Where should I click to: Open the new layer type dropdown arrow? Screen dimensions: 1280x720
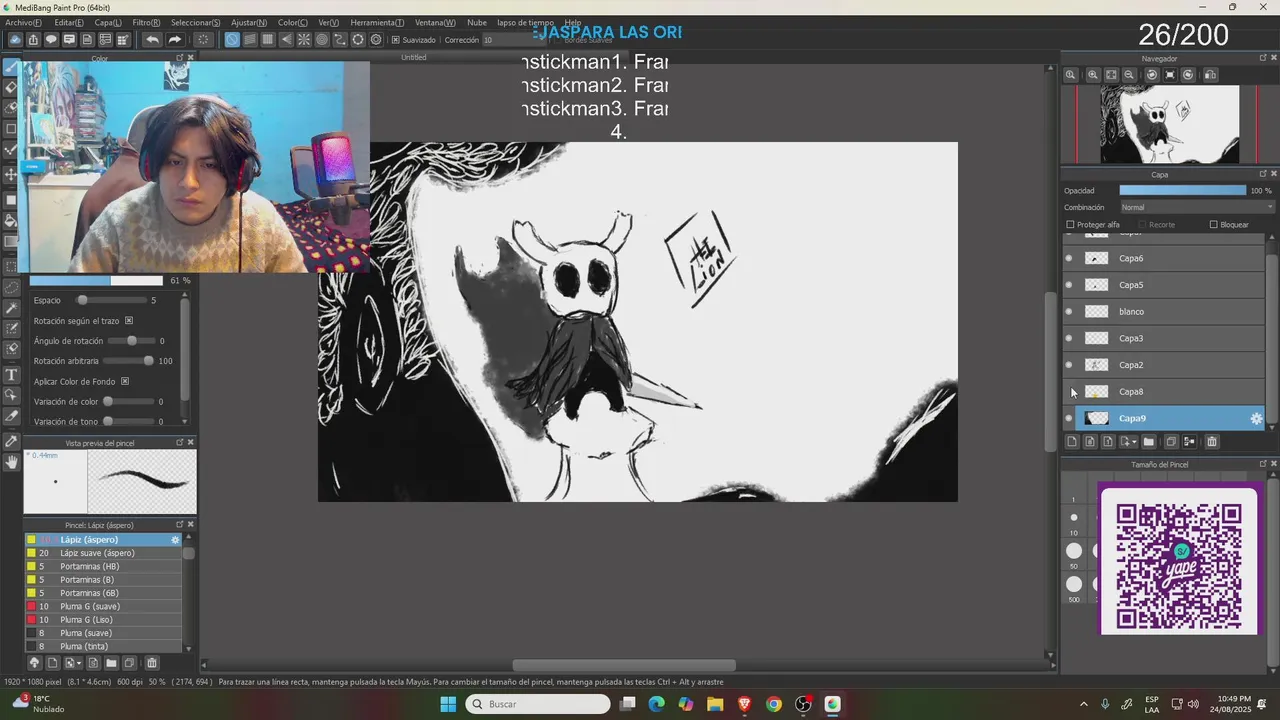tap(1134, 442)
